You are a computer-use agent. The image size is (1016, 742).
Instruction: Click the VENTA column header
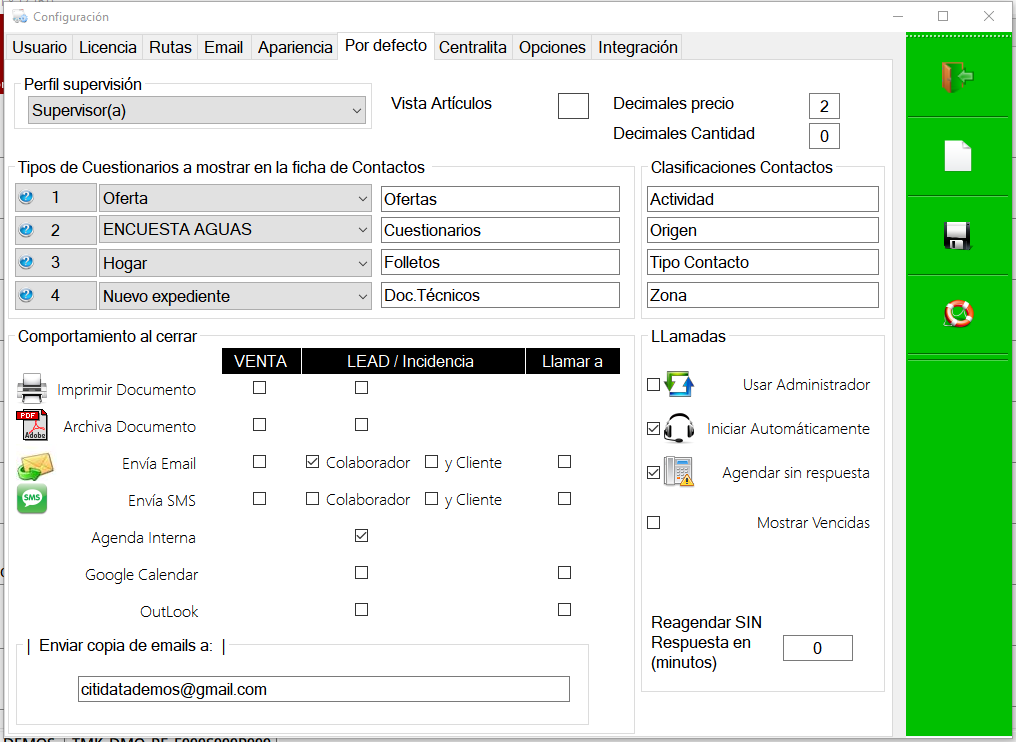[260, 361]
